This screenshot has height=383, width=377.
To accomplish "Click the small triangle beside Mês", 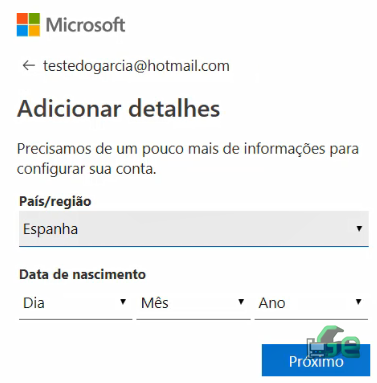I will tap(241, 302).
